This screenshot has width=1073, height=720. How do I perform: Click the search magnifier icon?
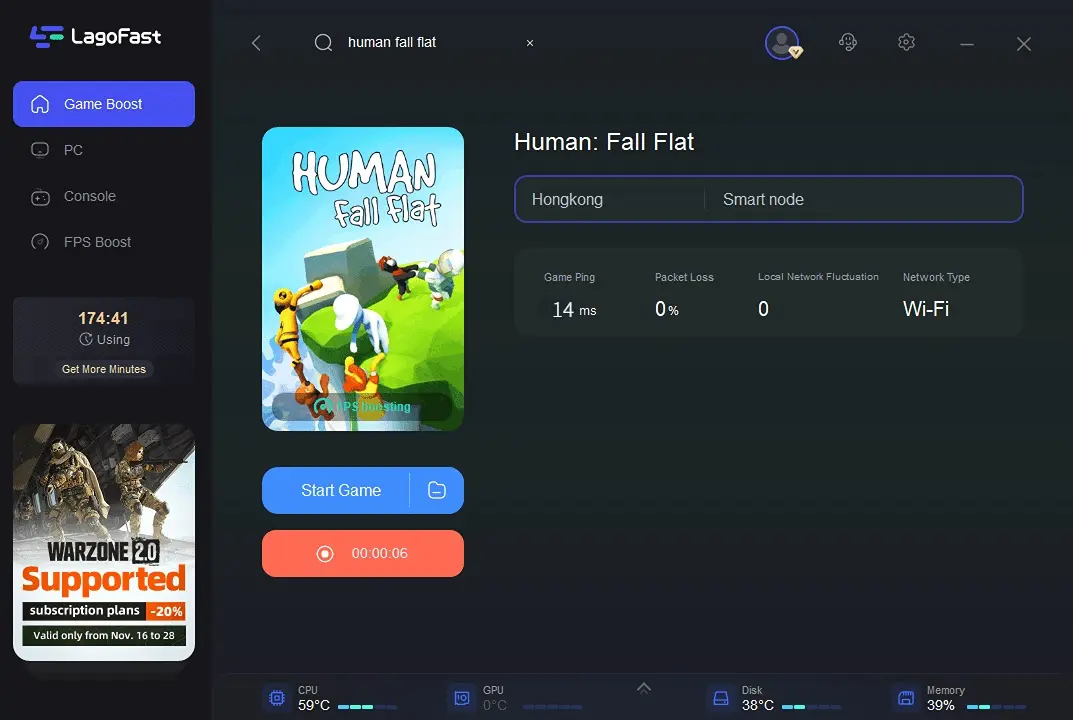[x=323, y=43]
